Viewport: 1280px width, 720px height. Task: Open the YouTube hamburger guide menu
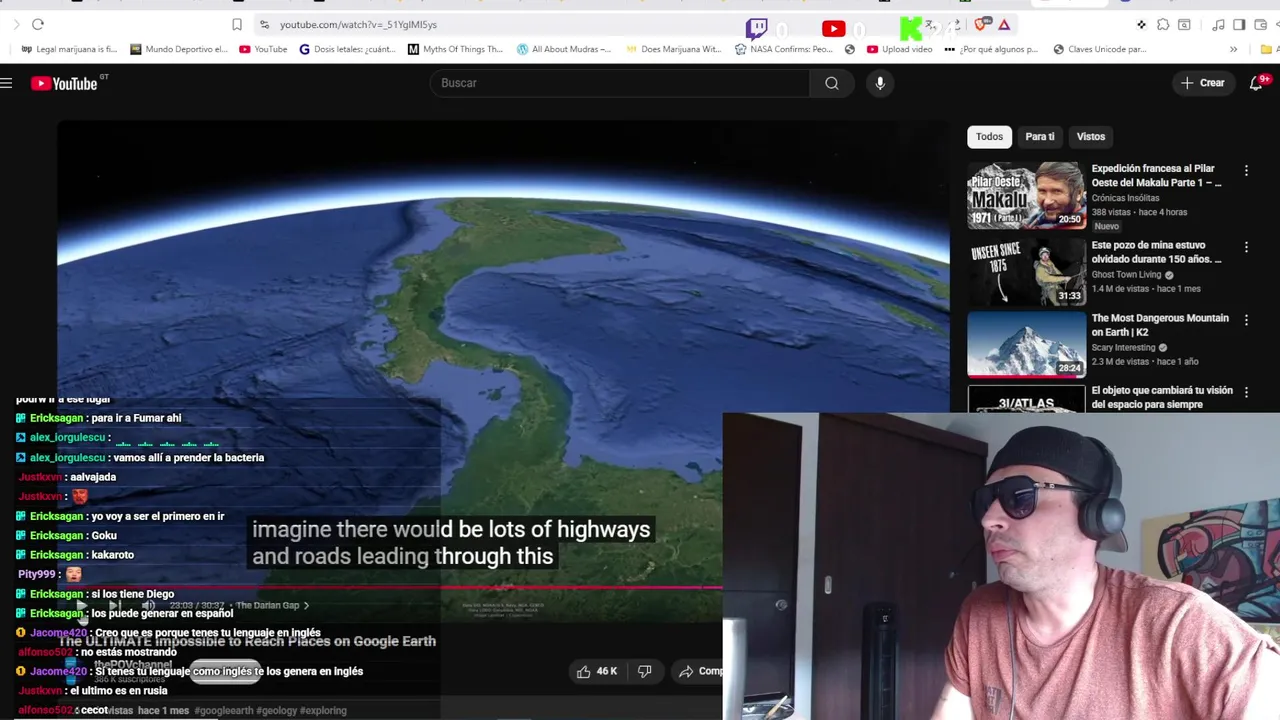coord(6,83)
